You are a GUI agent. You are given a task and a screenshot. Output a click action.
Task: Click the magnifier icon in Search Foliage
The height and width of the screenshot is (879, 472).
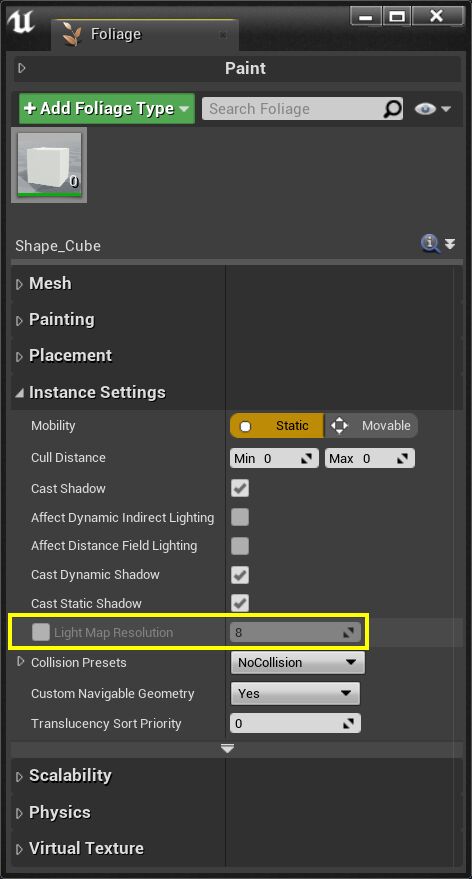click(392, 109)
